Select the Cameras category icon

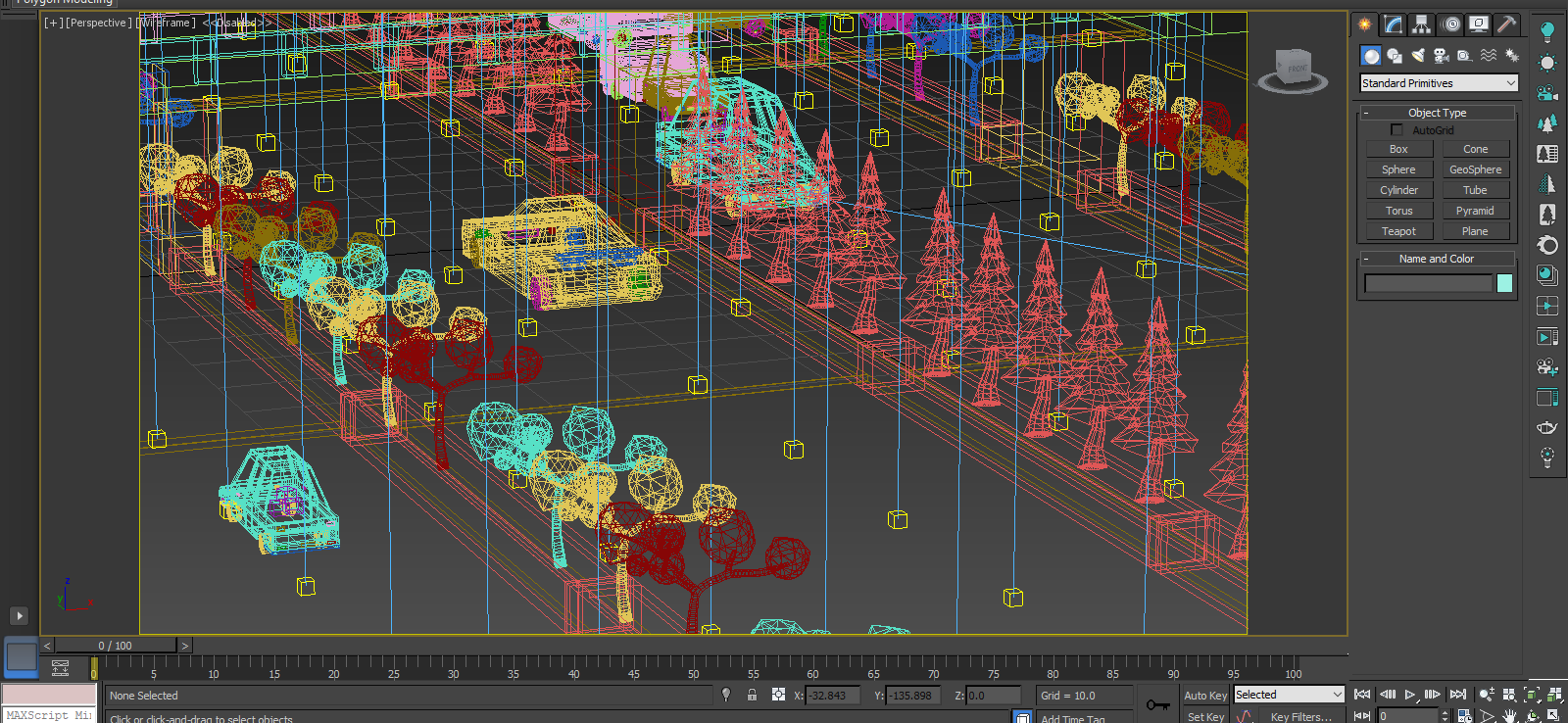[x=1442, y=56]
